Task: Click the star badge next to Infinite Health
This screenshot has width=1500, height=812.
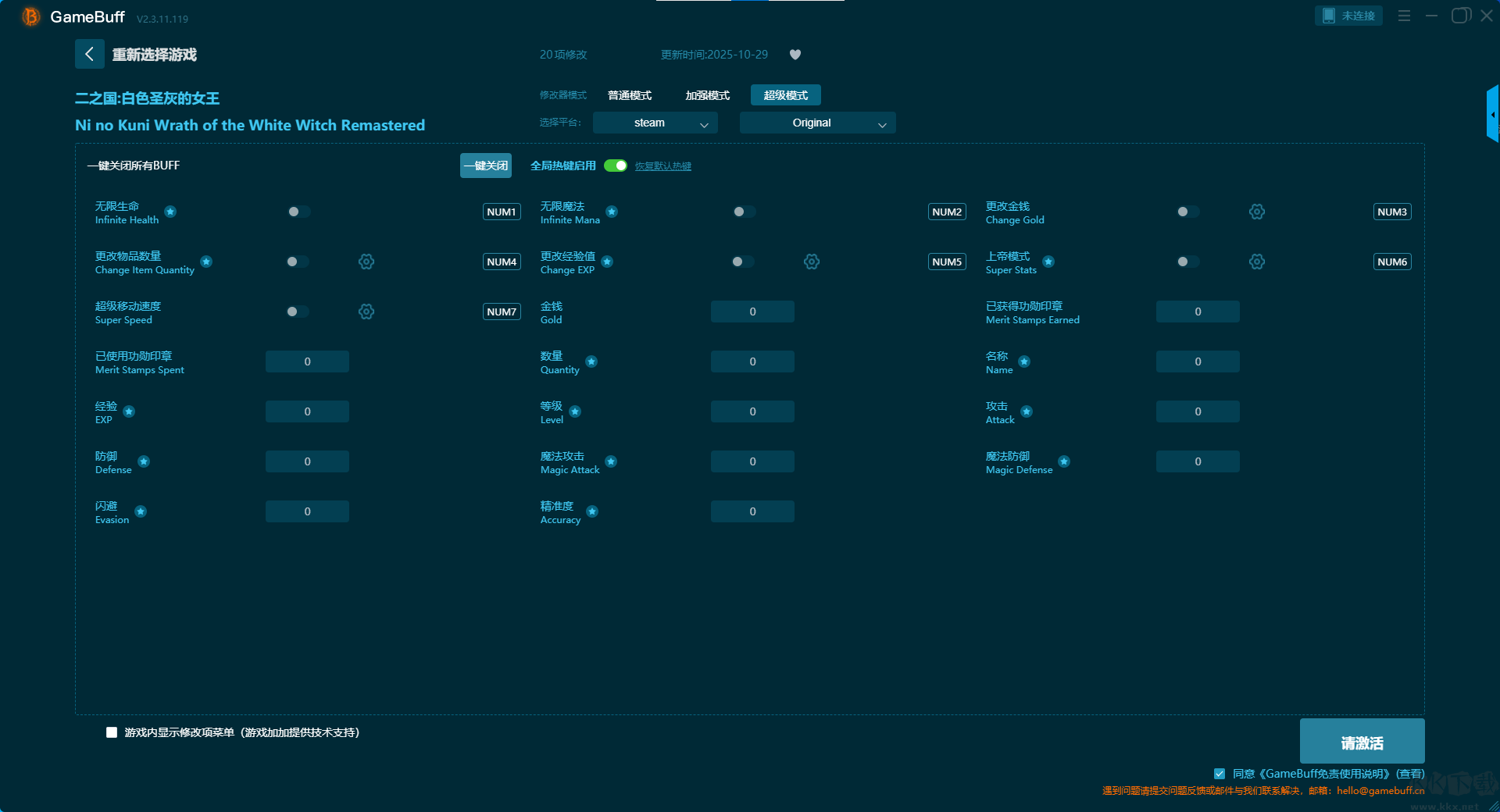Action: (x=170, y=212)
